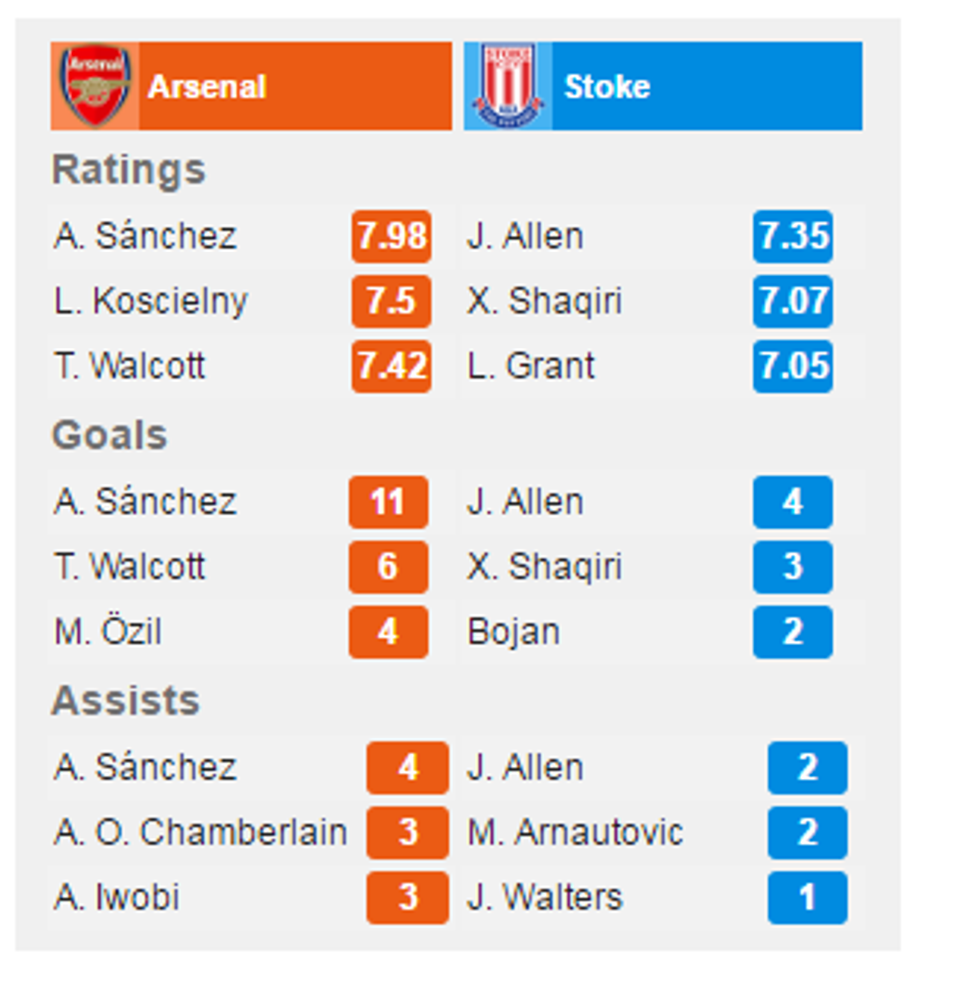980x986 pixels.
Task: Open the Stoke team header
Action: [607, 87]
